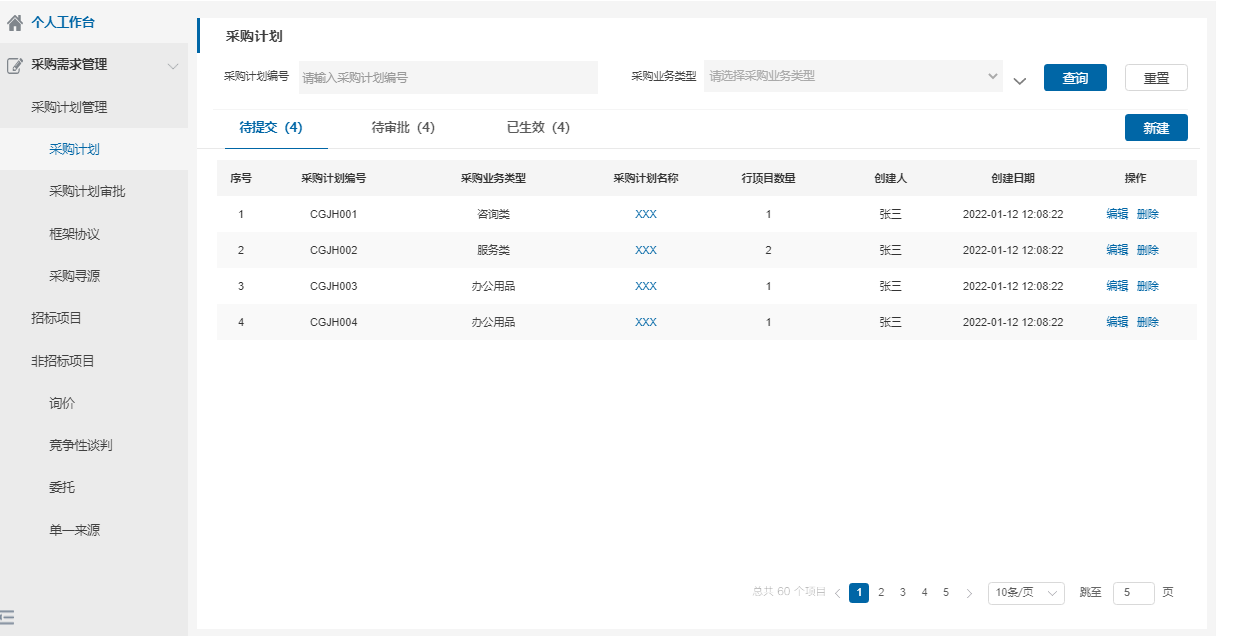This screenshot has width=1255, height=636.
Task: Toggle the sidebar collapse icon at bottom left
Action: tap(7, 617)
